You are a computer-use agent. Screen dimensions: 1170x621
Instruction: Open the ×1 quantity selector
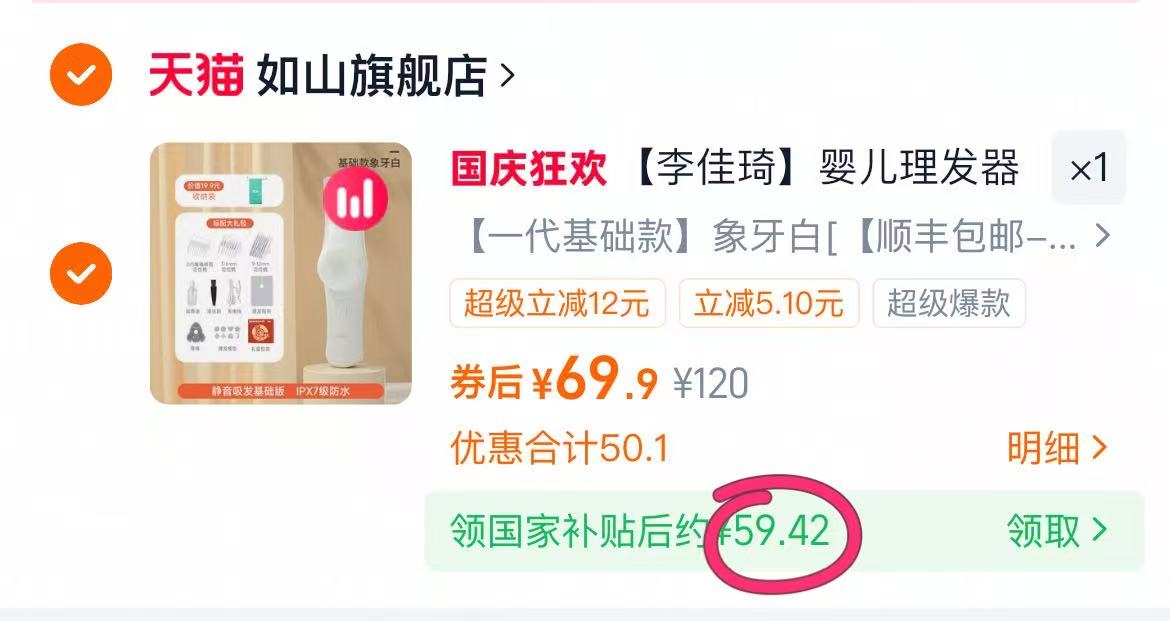click(1089, 168)
